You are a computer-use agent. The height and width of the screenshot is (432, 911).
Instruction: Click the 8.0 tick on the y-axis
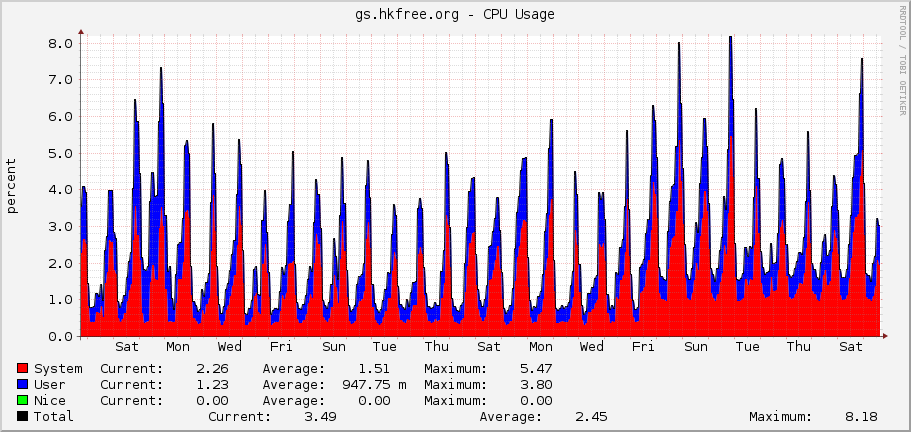coord(61,43)
